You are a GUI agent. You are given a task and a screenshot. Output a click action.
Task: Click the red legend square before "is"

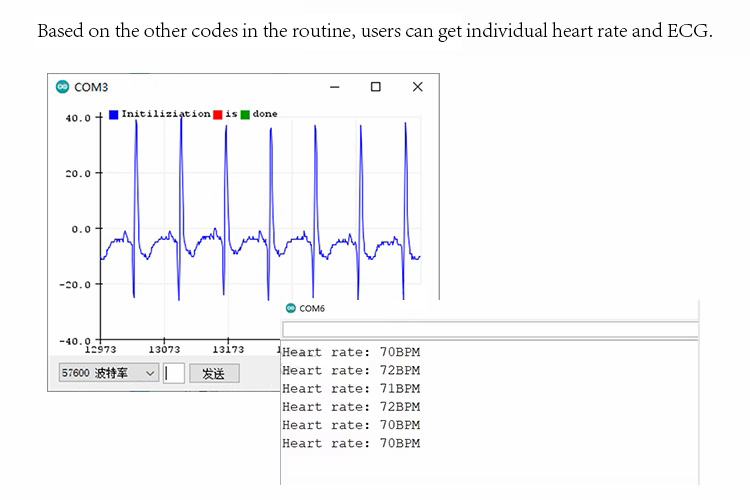tap(217, 115)
